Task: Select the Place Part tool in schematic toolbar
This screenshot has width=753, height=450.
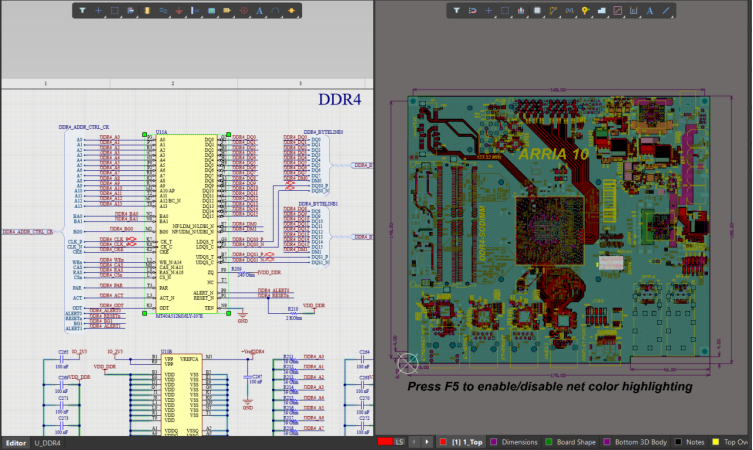Action: (148, 10)
